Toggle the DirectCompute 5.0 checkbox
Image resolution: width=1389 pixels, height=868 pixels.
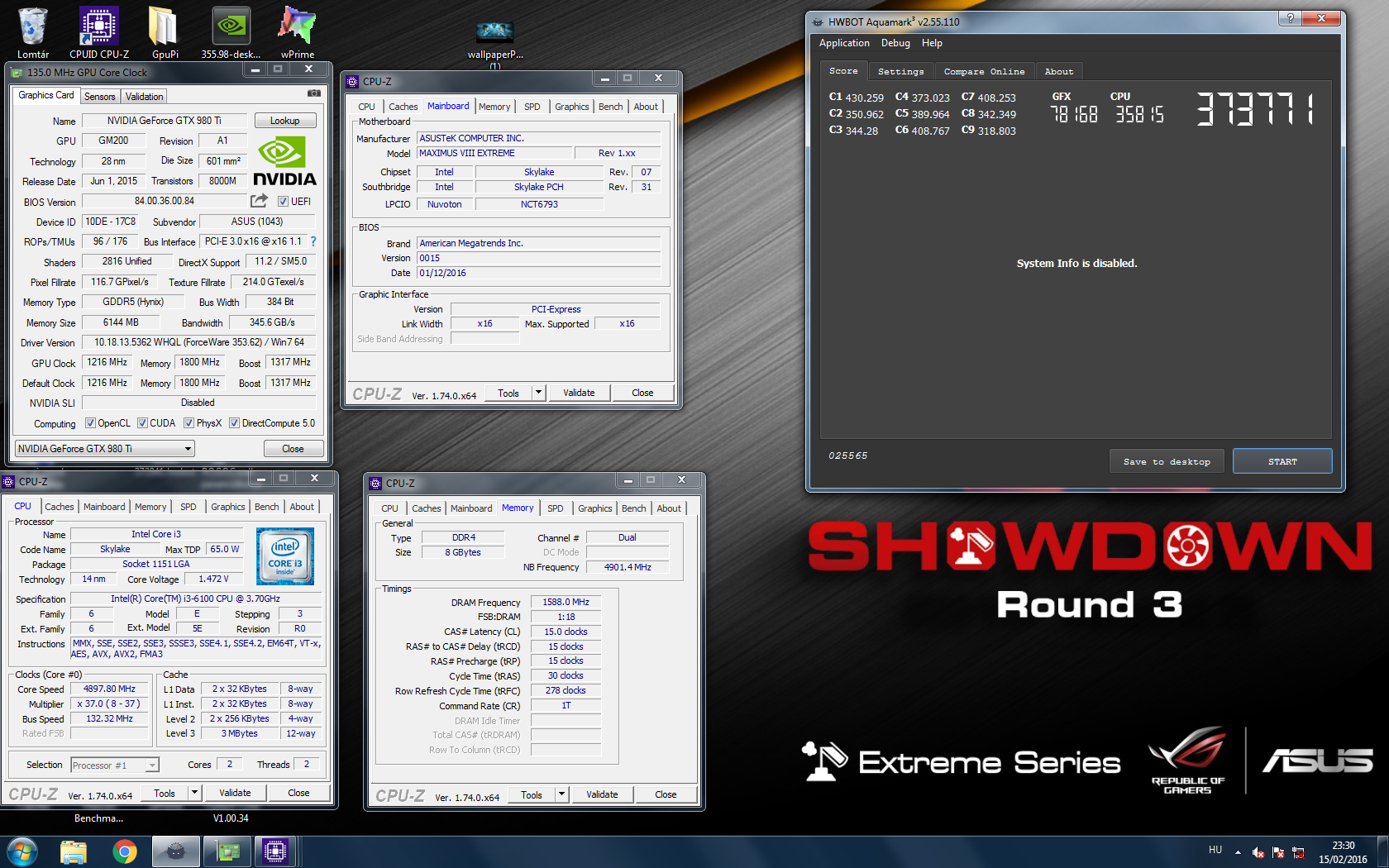pyautogui.click(x=234, y=423)
